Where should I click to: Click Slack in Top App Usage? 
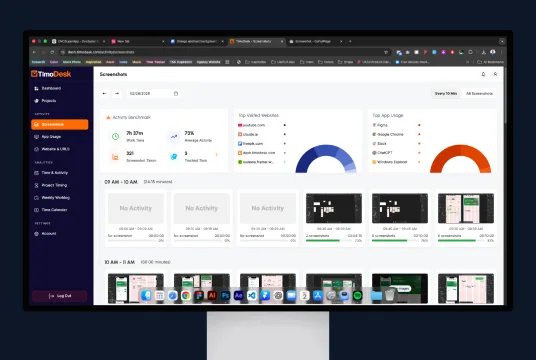379,144
